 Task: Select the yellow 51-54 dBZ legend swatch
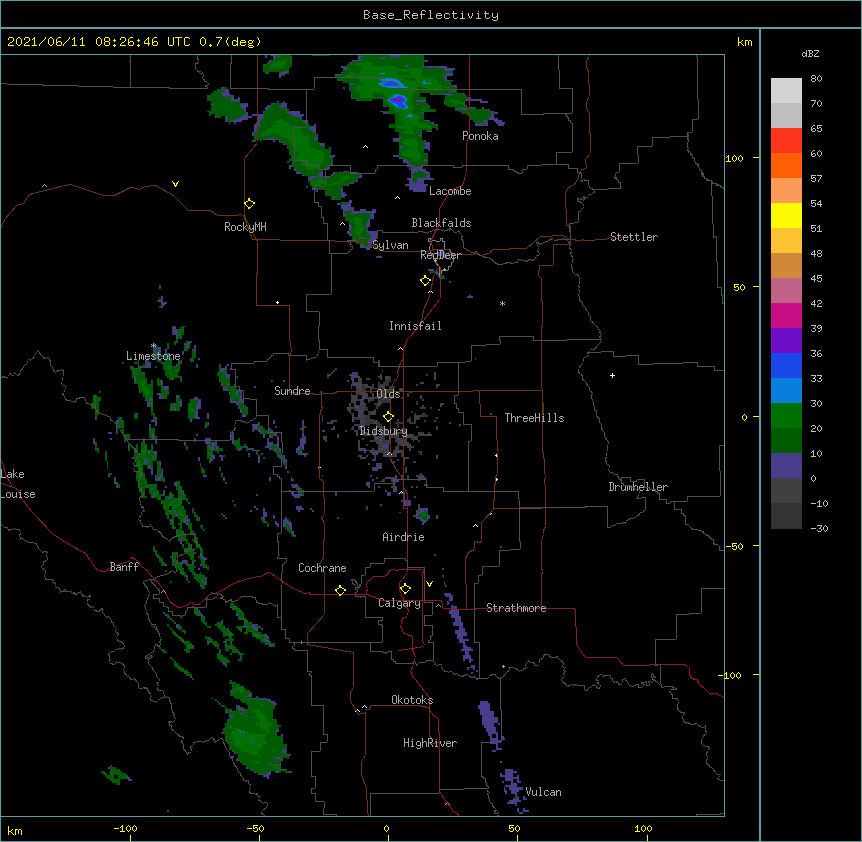[x=786, y=215]
